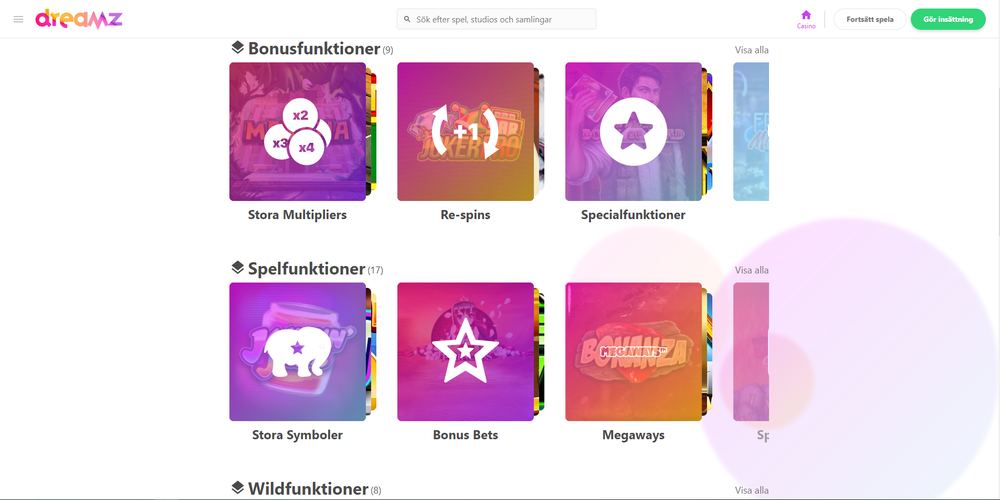Open the Stora Symboler elephant tile
This screenshot has height=500, width=1000.
[298, 351]
